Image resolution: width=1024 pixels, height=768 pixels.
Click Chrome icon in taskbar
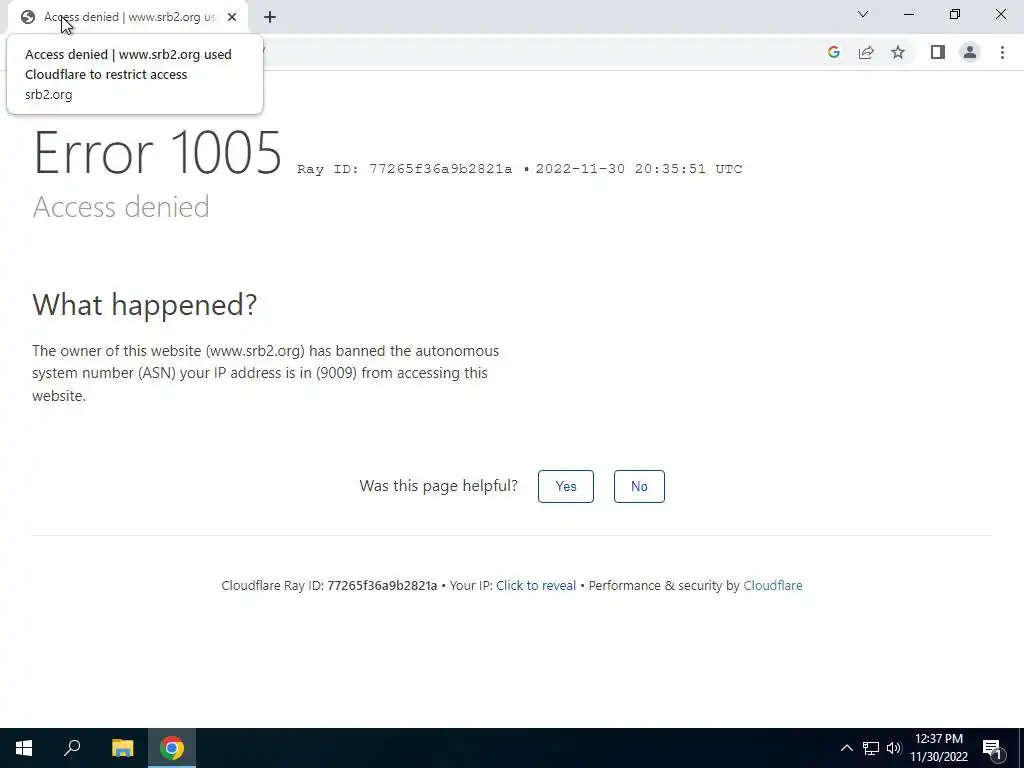(x=172, y=748)
